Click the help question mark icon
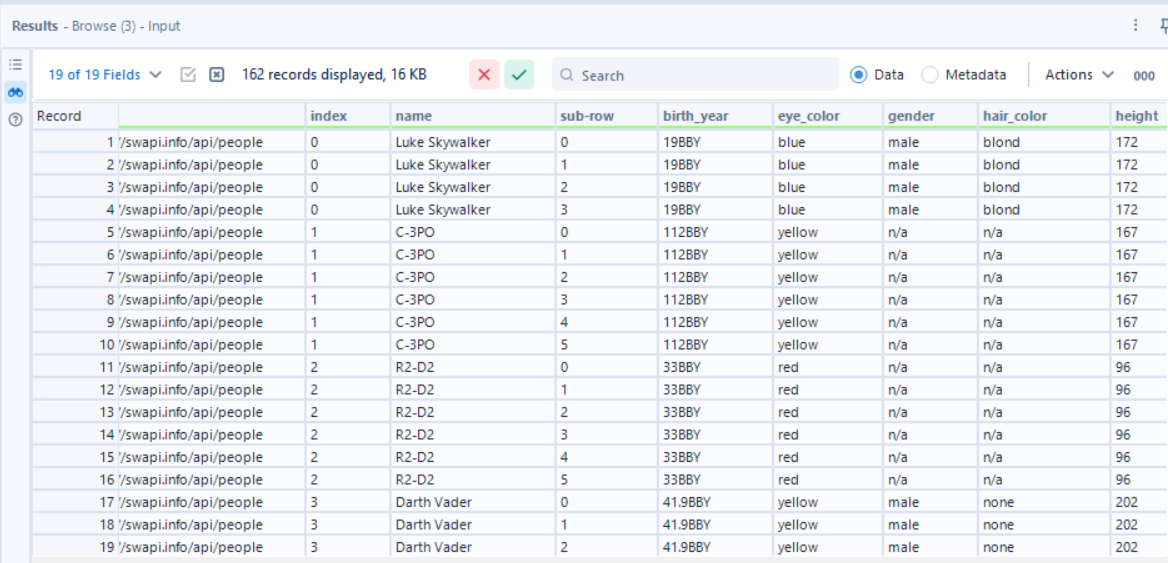The height and width of the screenshot is (563, 1168). pyautogui.click(x=15, y=120)
